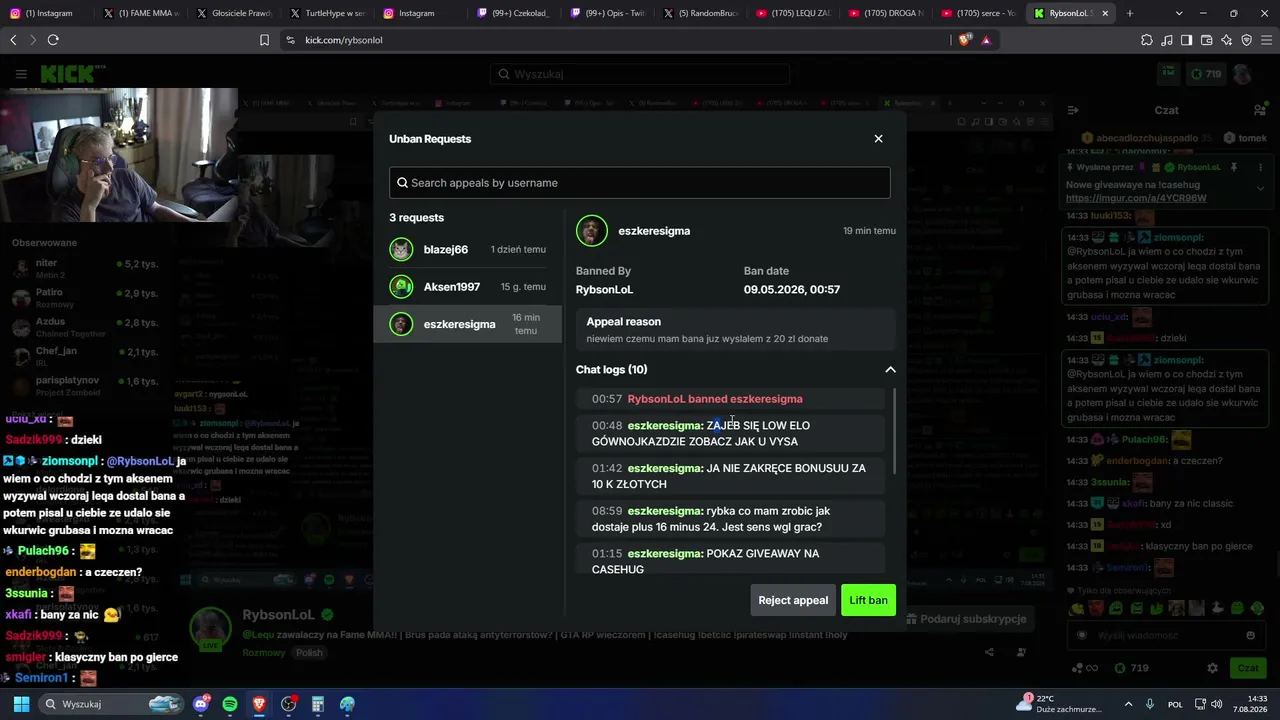Reject the appeal from eszkeresigma
This screenshot has width=1280, height=720.
[793, 600]
